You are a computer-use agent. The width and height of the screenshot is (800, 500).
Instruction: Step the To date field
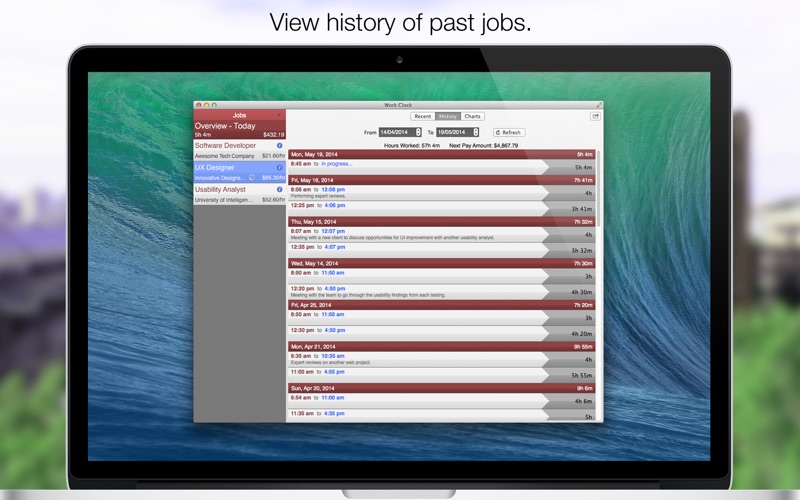[x=476, y=132]
